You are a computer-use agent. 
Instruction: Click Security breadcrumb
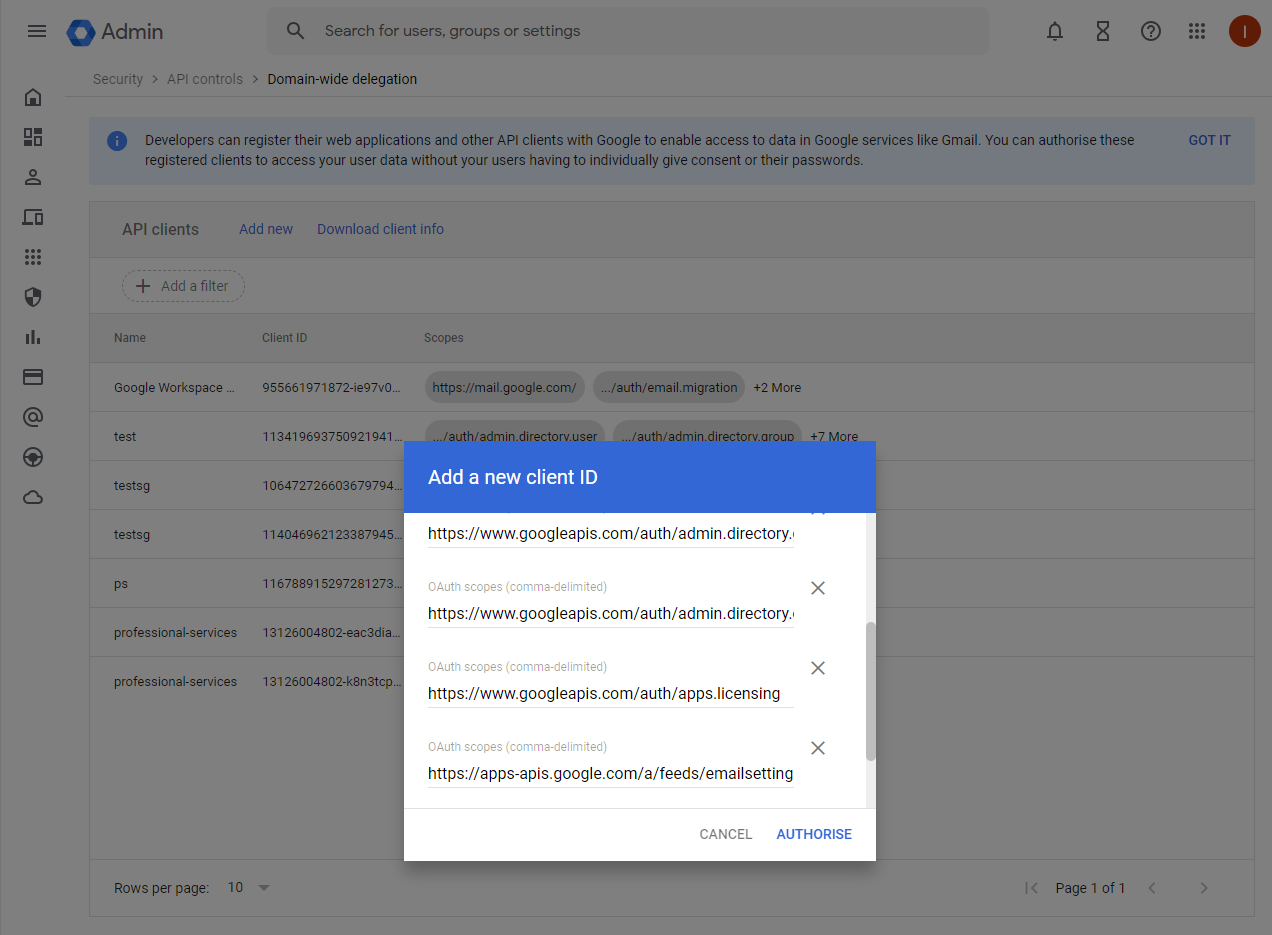(x=118, y=79)
